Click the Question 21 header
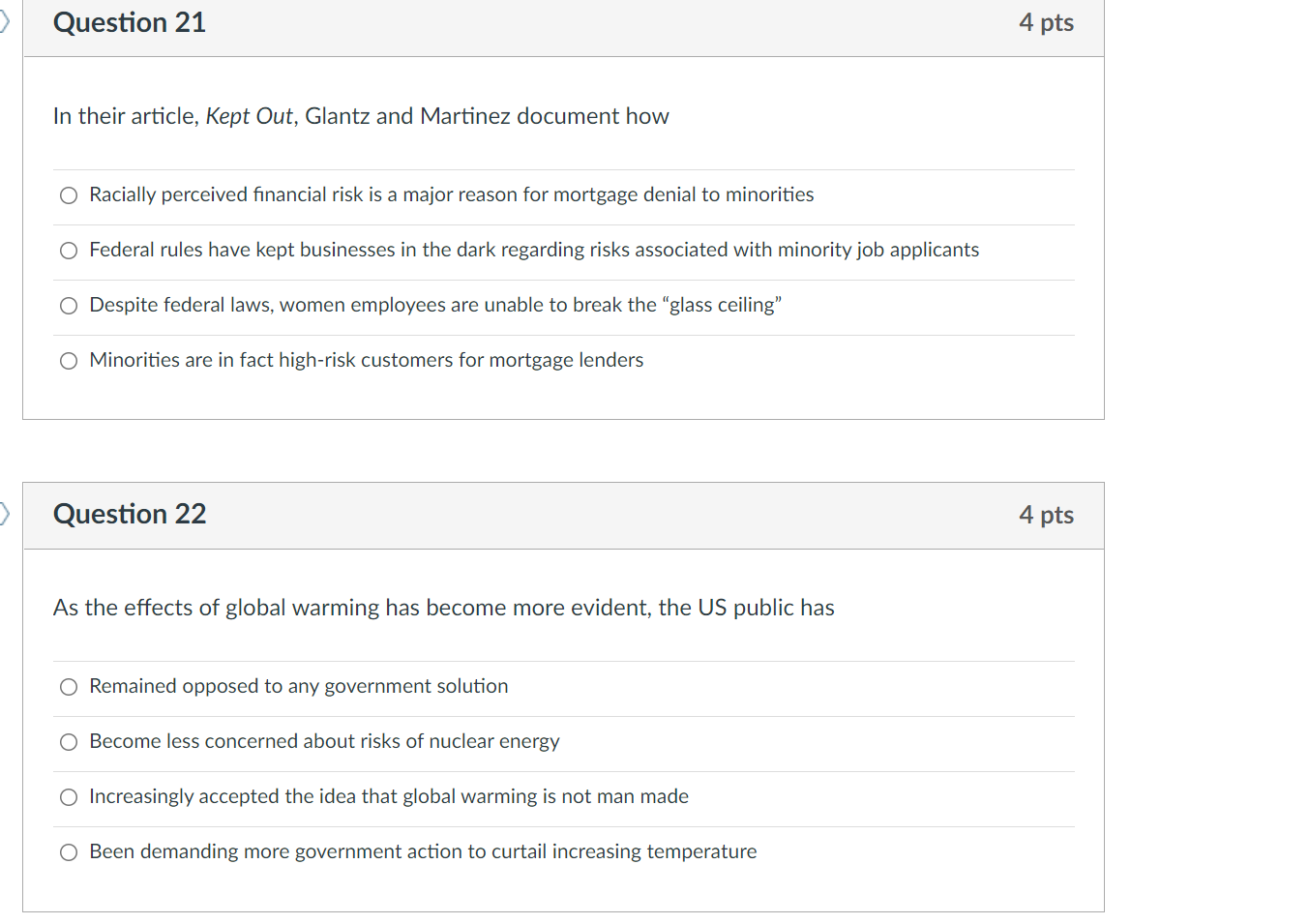 pos(129,22)
